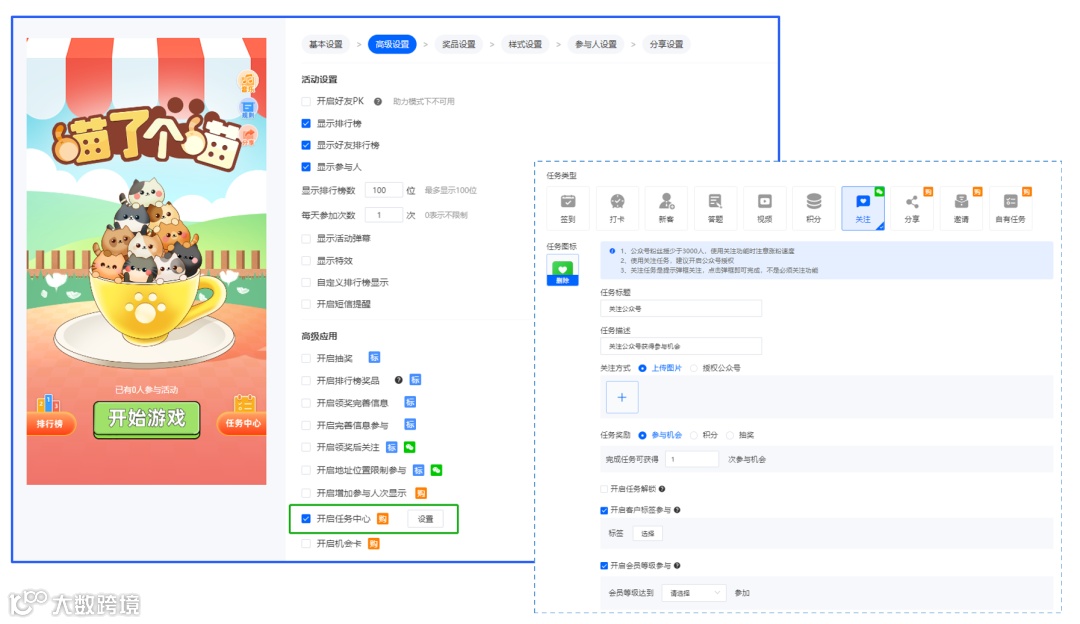Click help icon beside 开启好友PK
This screenshot has width=1080, height=624.
point(377,101)
